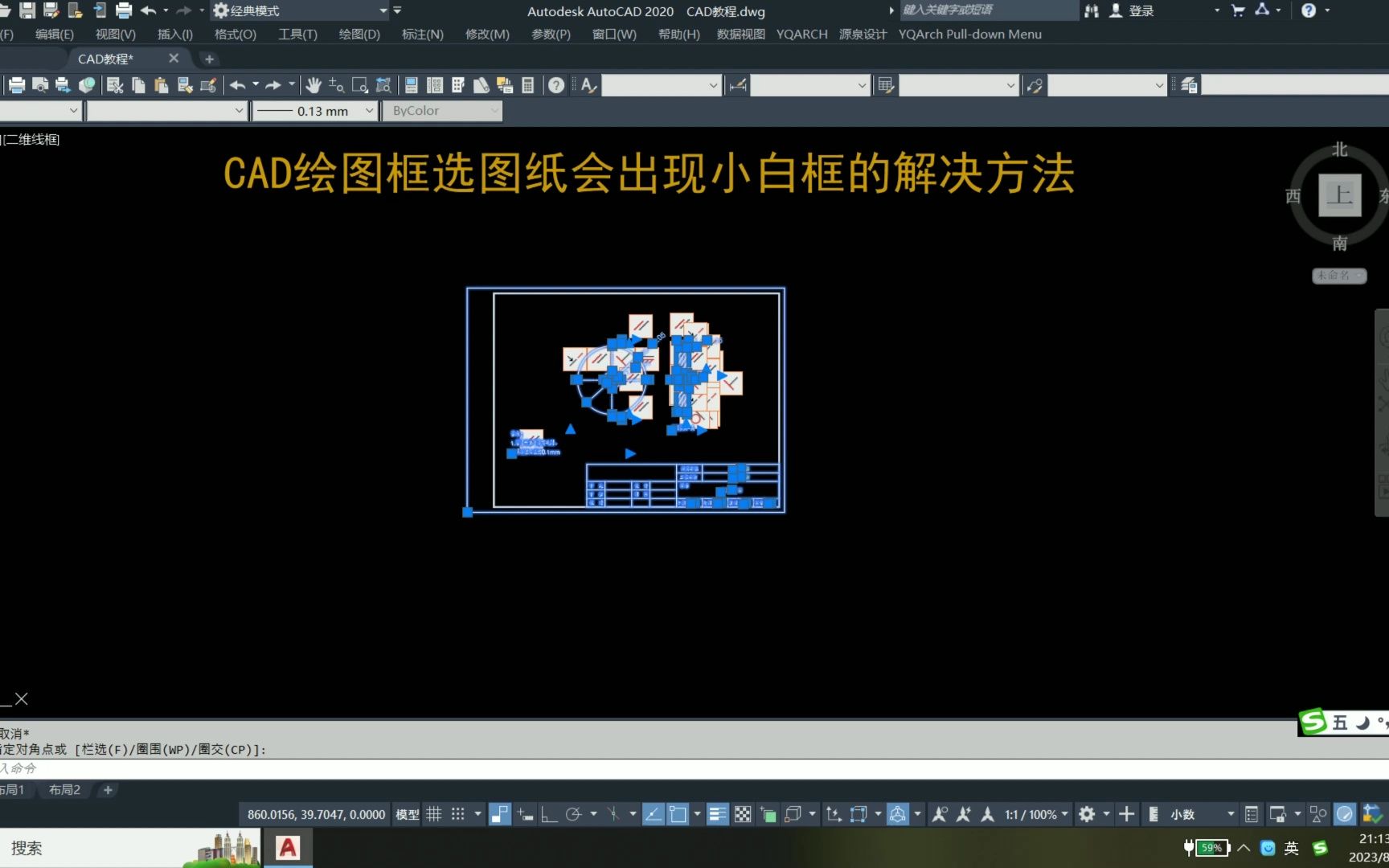The height and width of the screenshot is (868, 1389).
Task: Click the Publish icon in the toolbar
Action: (x=63, y=85)
